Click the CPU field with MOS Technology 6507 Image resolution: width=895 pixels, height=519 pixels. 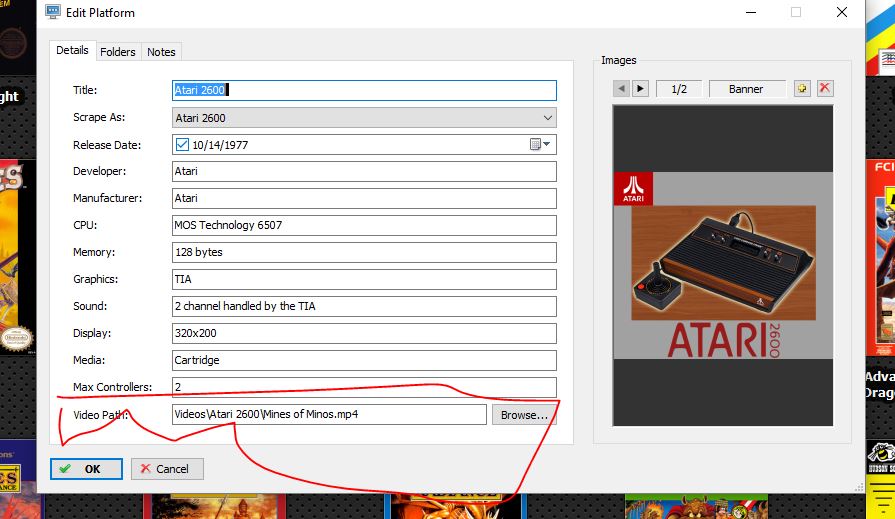[364, 225]
